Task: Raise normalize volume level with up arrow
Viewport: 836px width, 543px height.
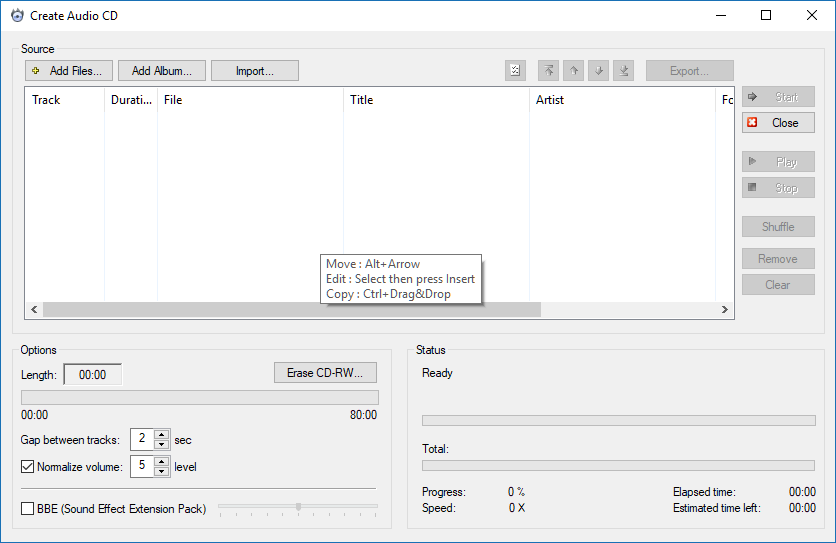Action: click(161, 461)
